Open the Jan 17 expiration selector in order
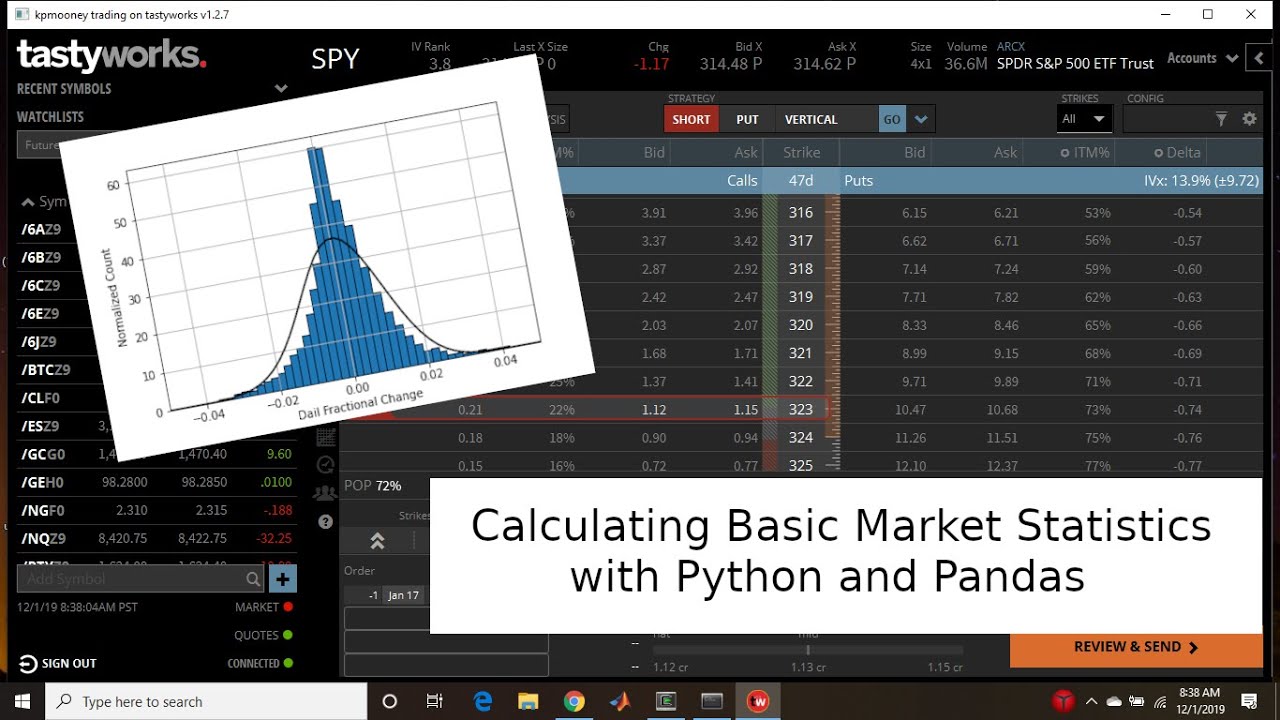1280x720 pixels. (x=403, y=595)
